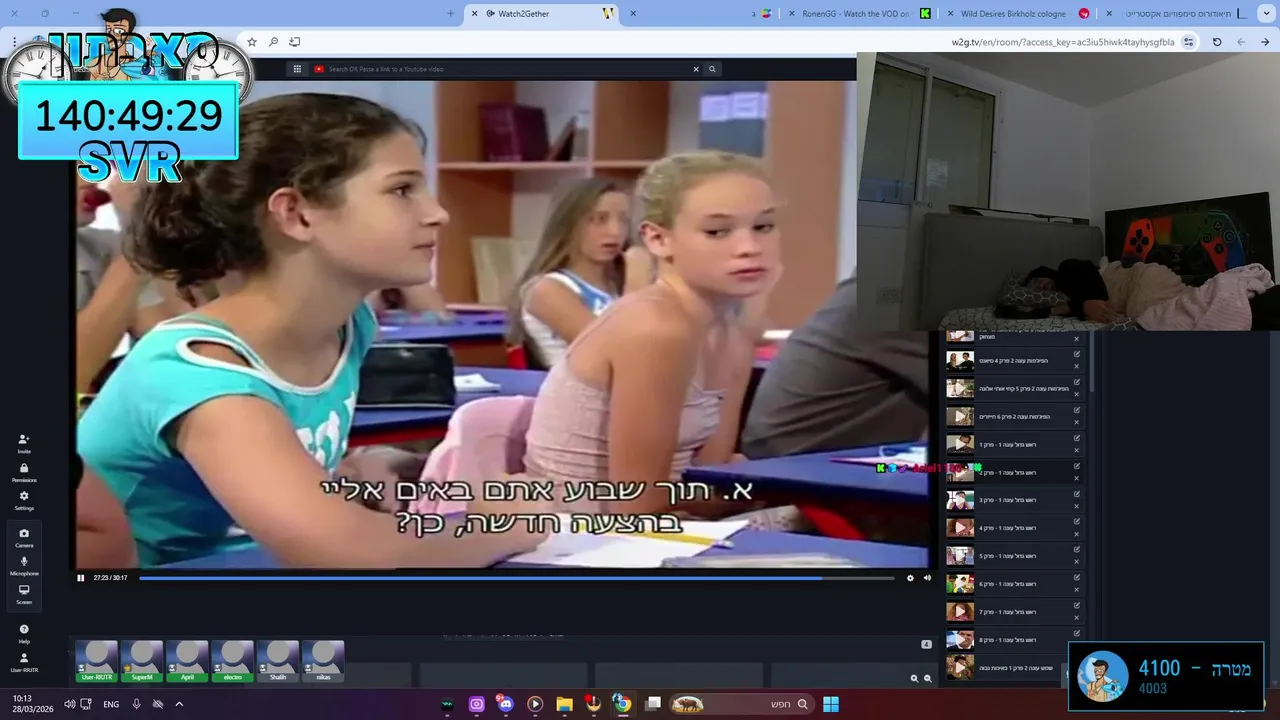Click the participant count badge
Image resolution: width=1280 pixels, height=720 pixels.
pyautogui.click(x=926, y=644)
